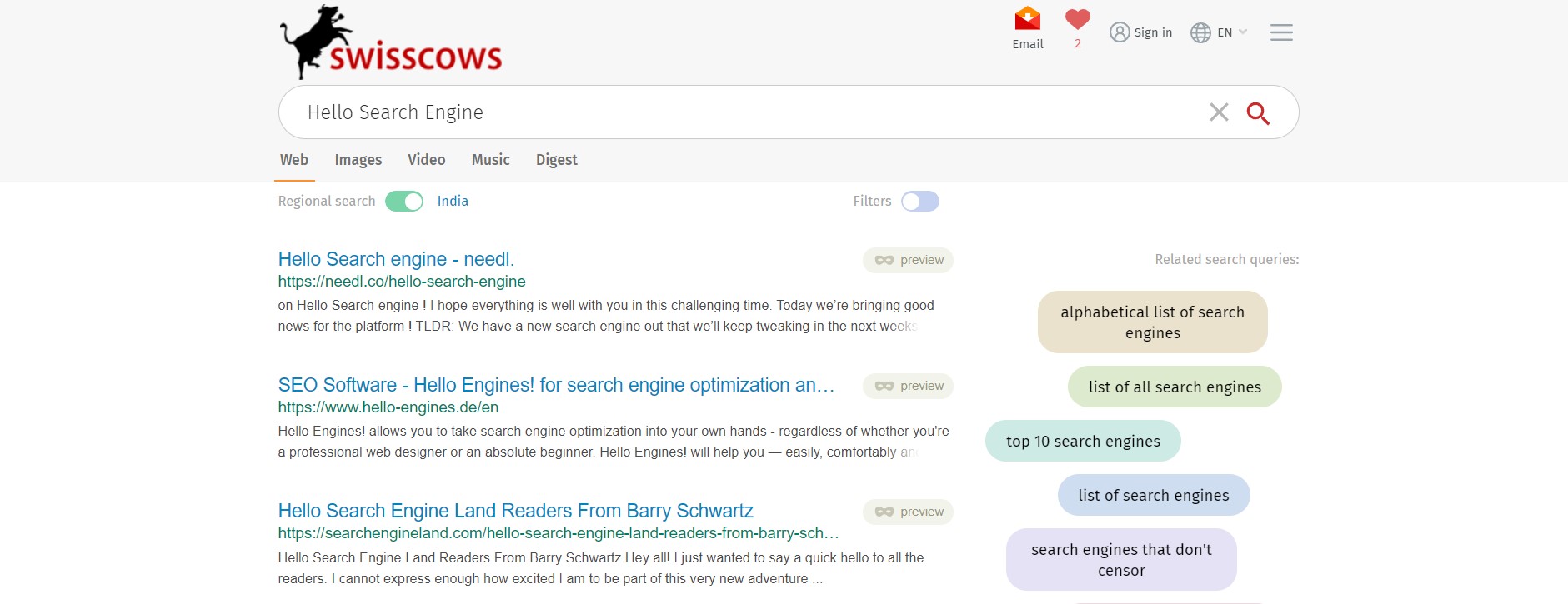The height and width of the screenshot is (604, 1568).
Task: Preview the needl. result
Action: coord(908,260)
